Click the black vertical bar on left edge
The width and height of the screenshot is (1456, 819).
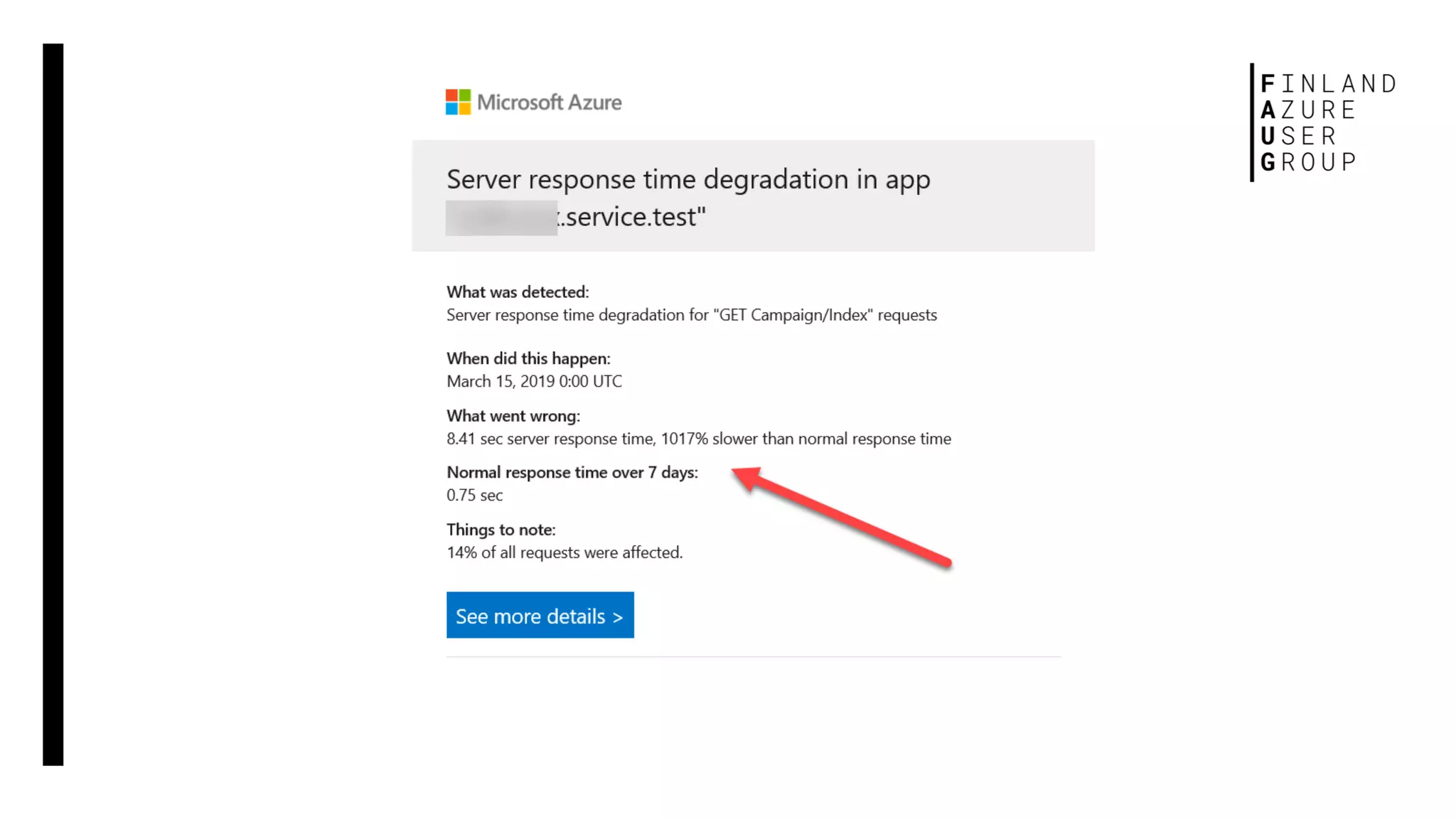click(x=53, y=405)
